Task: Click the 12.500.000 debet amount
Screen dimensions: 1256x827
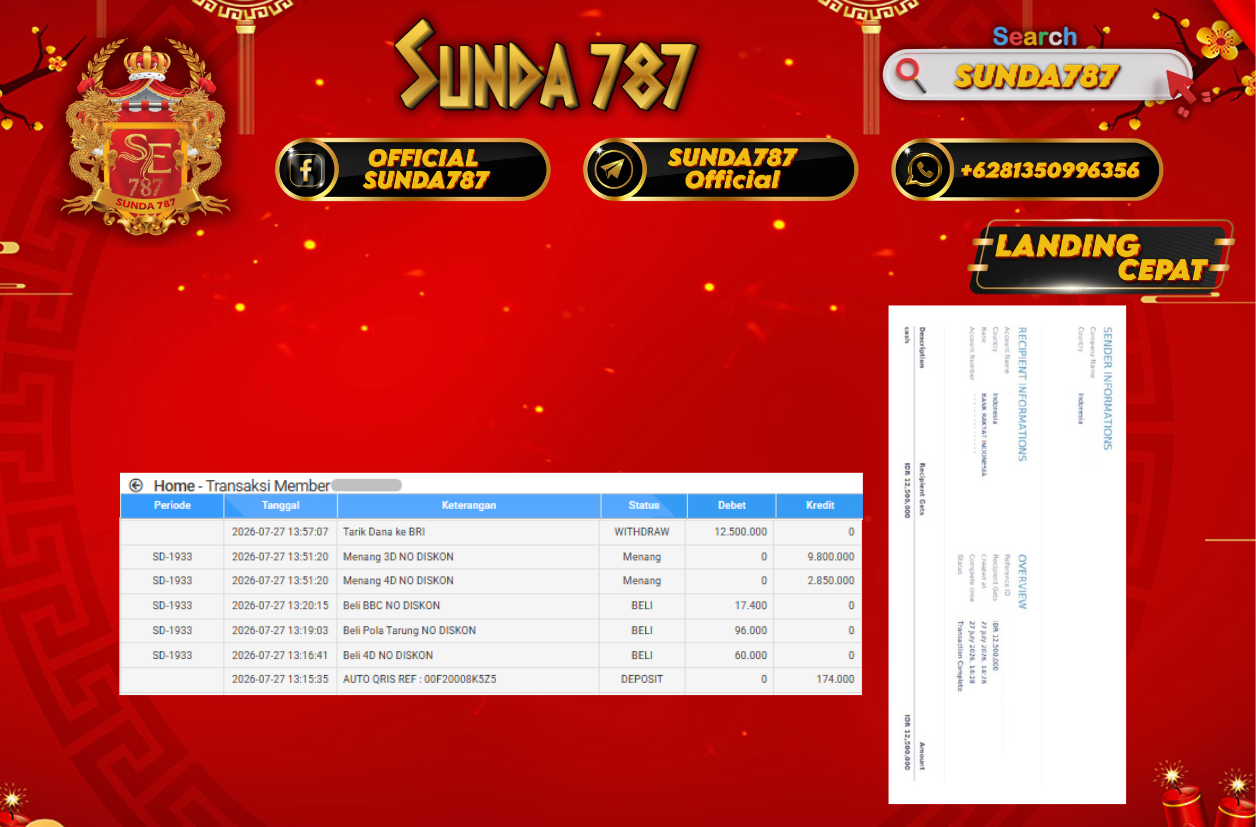Action: 741,532
